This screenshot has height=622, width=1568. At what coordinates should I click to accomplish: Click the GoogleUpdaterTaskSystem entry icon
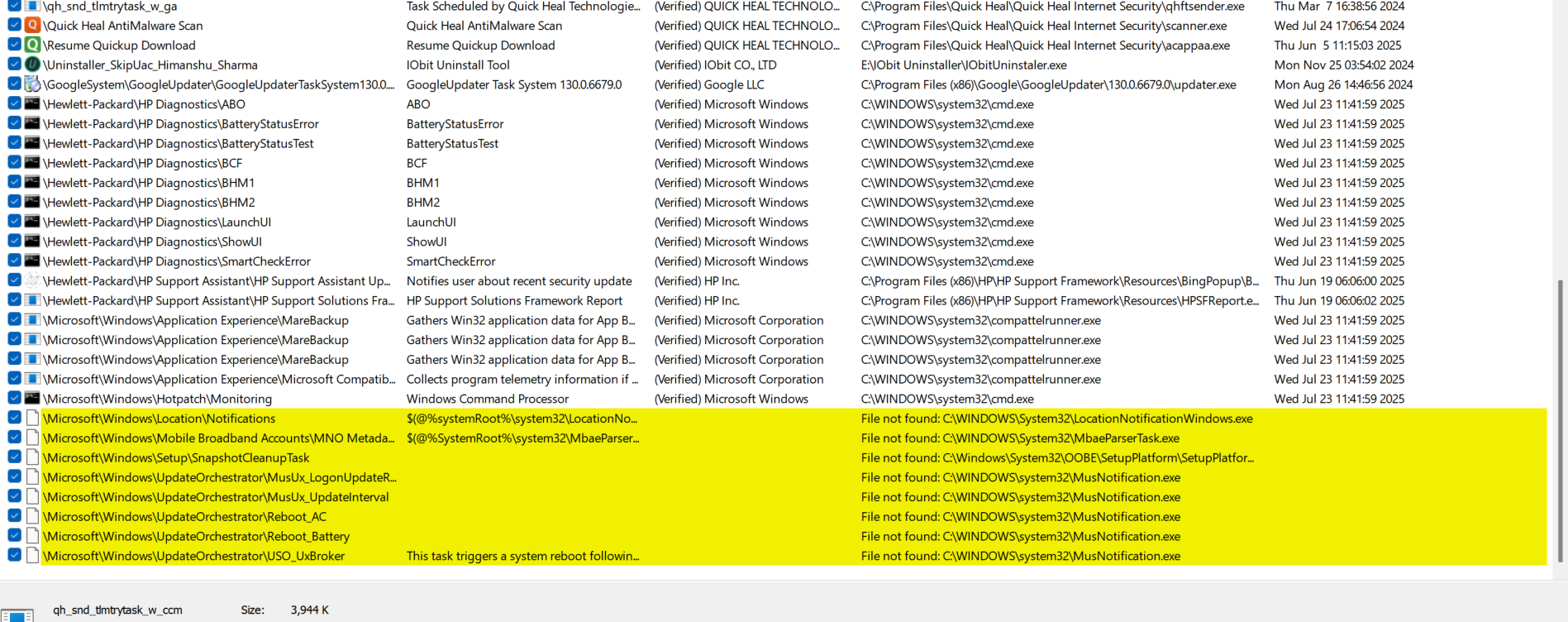(x=32, y=84)
